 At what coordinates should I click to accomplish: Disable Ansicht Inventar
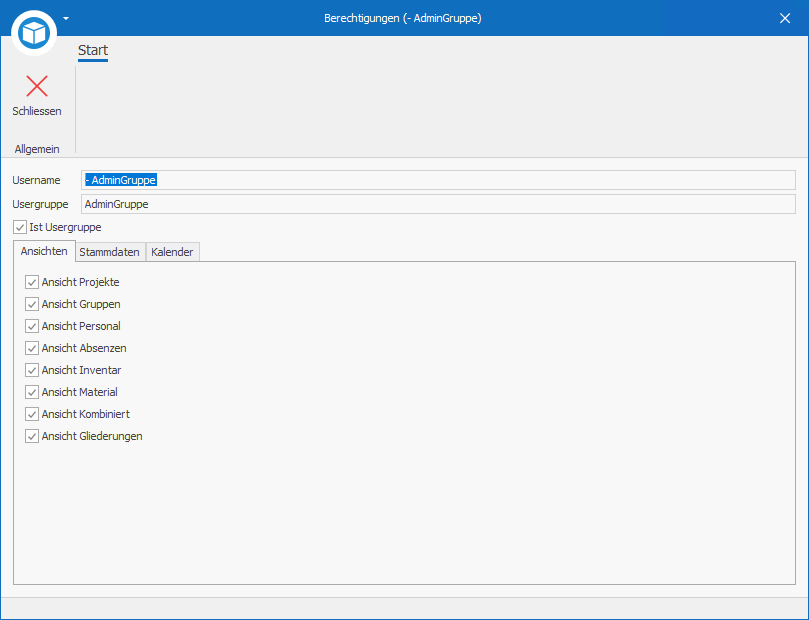pos(32,370)
